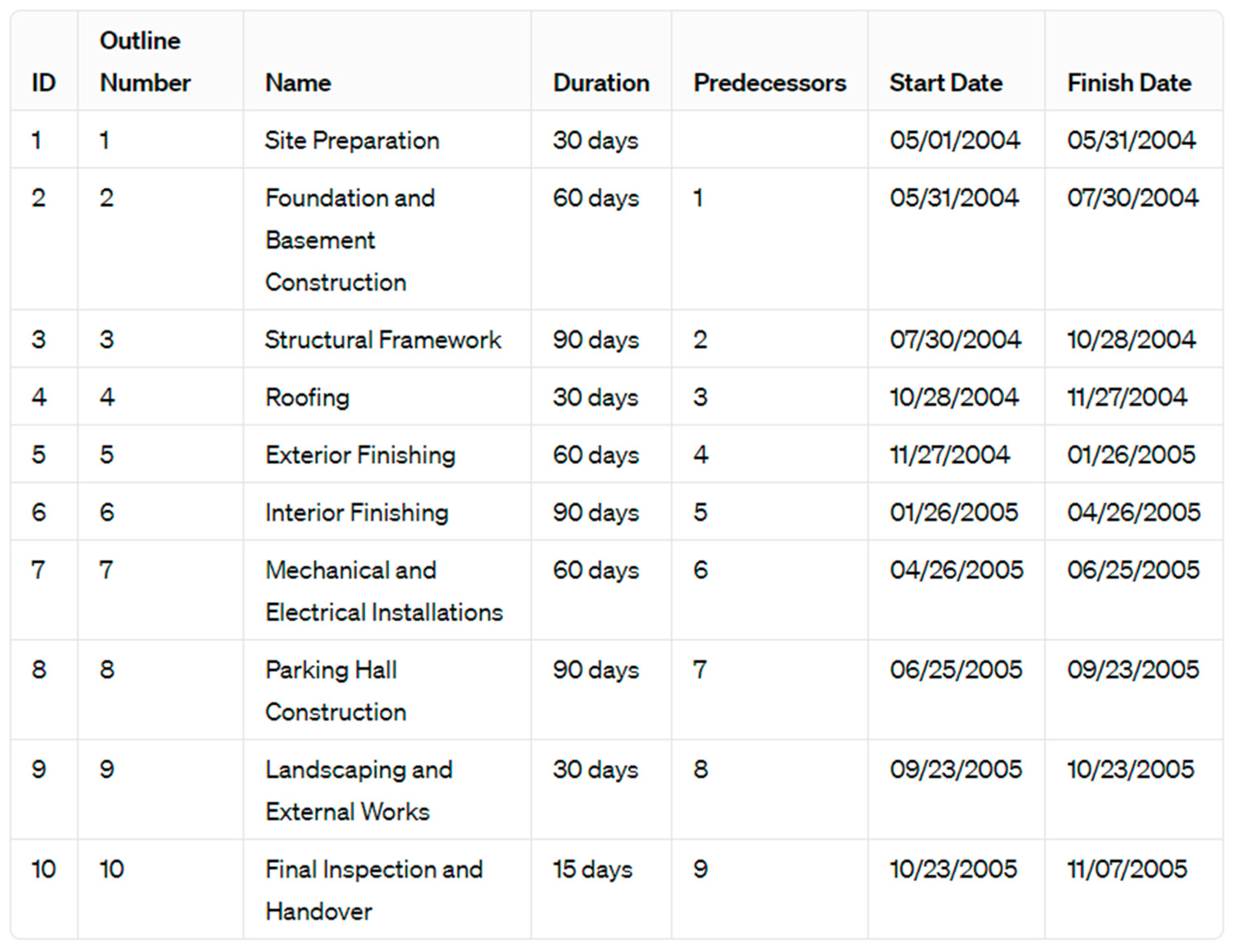Viewport: 1235px width, 952px height.
Task: Click the Name column header
Action: pyautogui.click(x=298, y=83)
